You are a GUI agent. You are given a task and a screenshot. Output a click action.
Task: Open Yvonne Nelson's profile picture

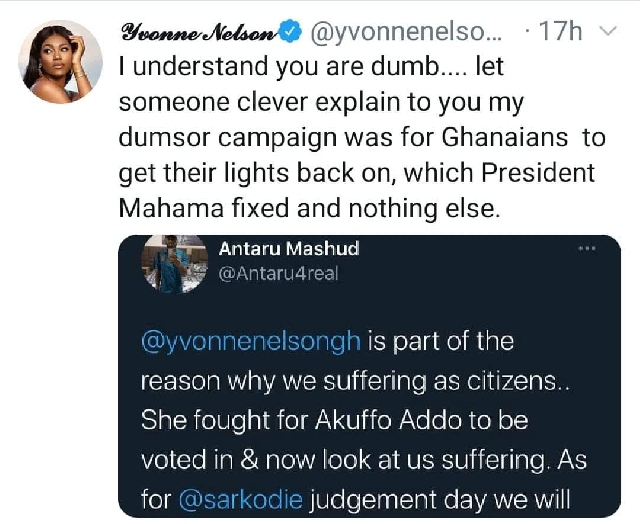pos(60,62)
